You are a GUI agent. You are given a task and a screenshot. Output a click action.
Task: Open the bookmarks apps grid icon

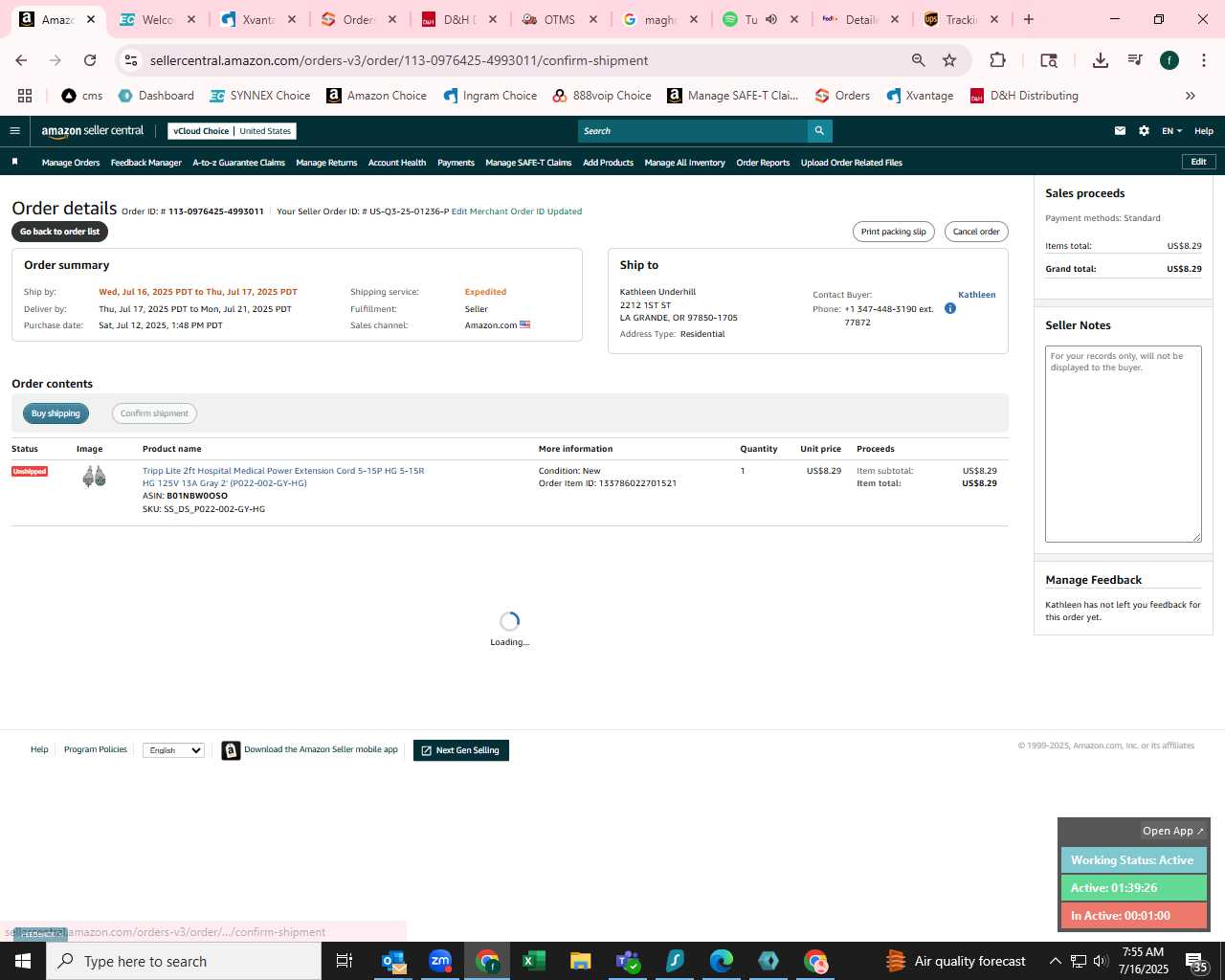pos(25,96)
